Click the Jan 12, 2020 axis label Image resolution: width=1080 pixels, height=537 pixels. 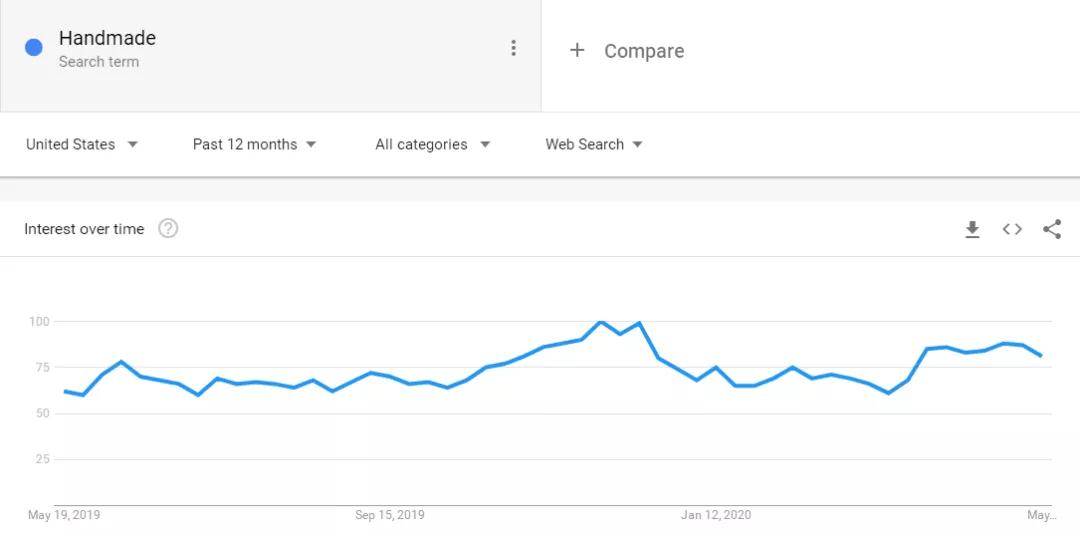coord(716,515)
